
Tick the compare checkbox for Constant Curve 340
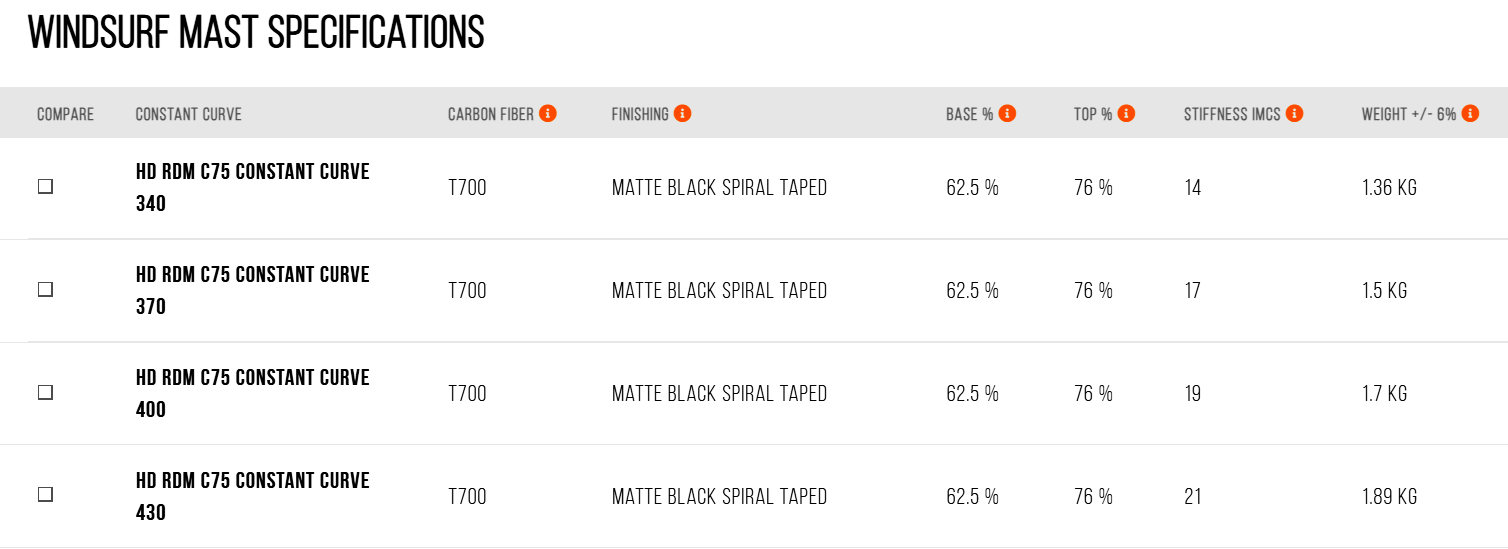pos(45,186)
